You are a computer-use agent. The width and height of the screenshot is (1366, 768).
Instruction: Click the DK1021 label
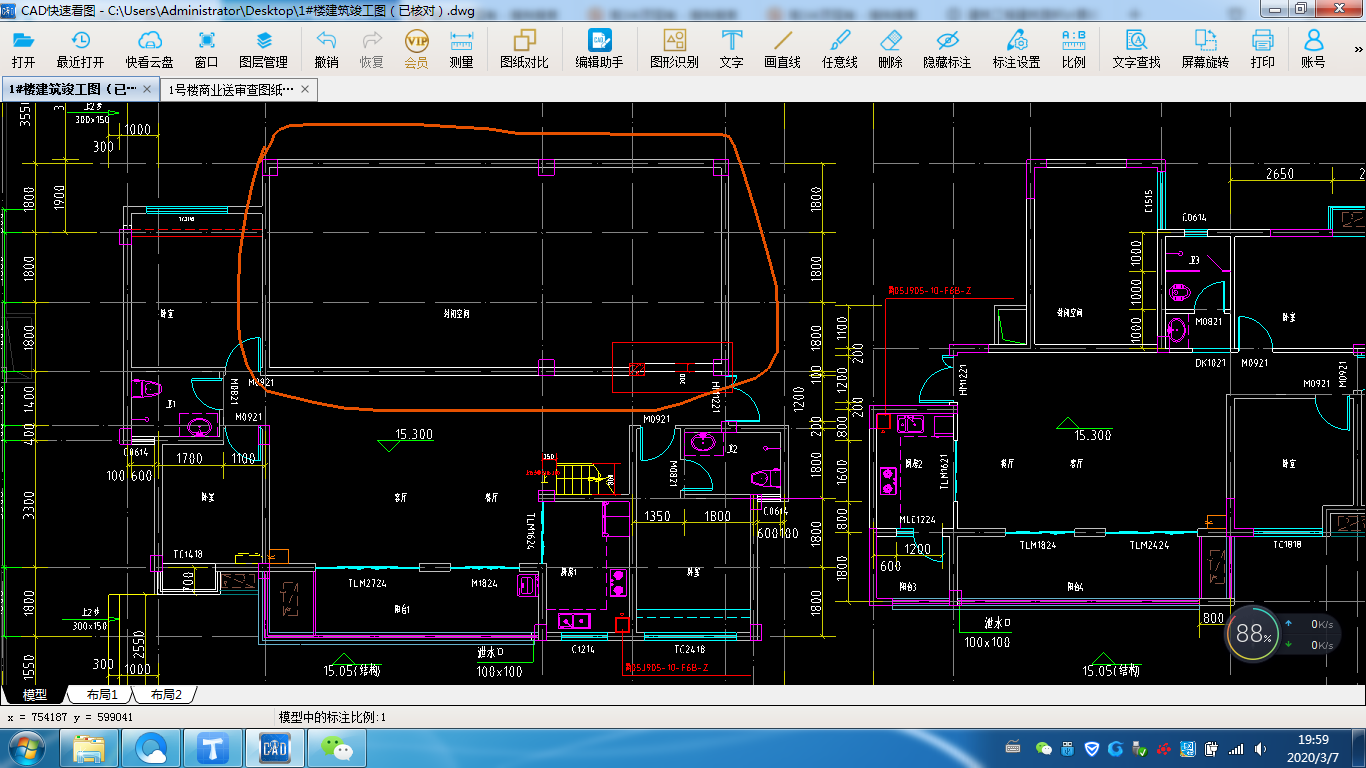click(1210, 363)
